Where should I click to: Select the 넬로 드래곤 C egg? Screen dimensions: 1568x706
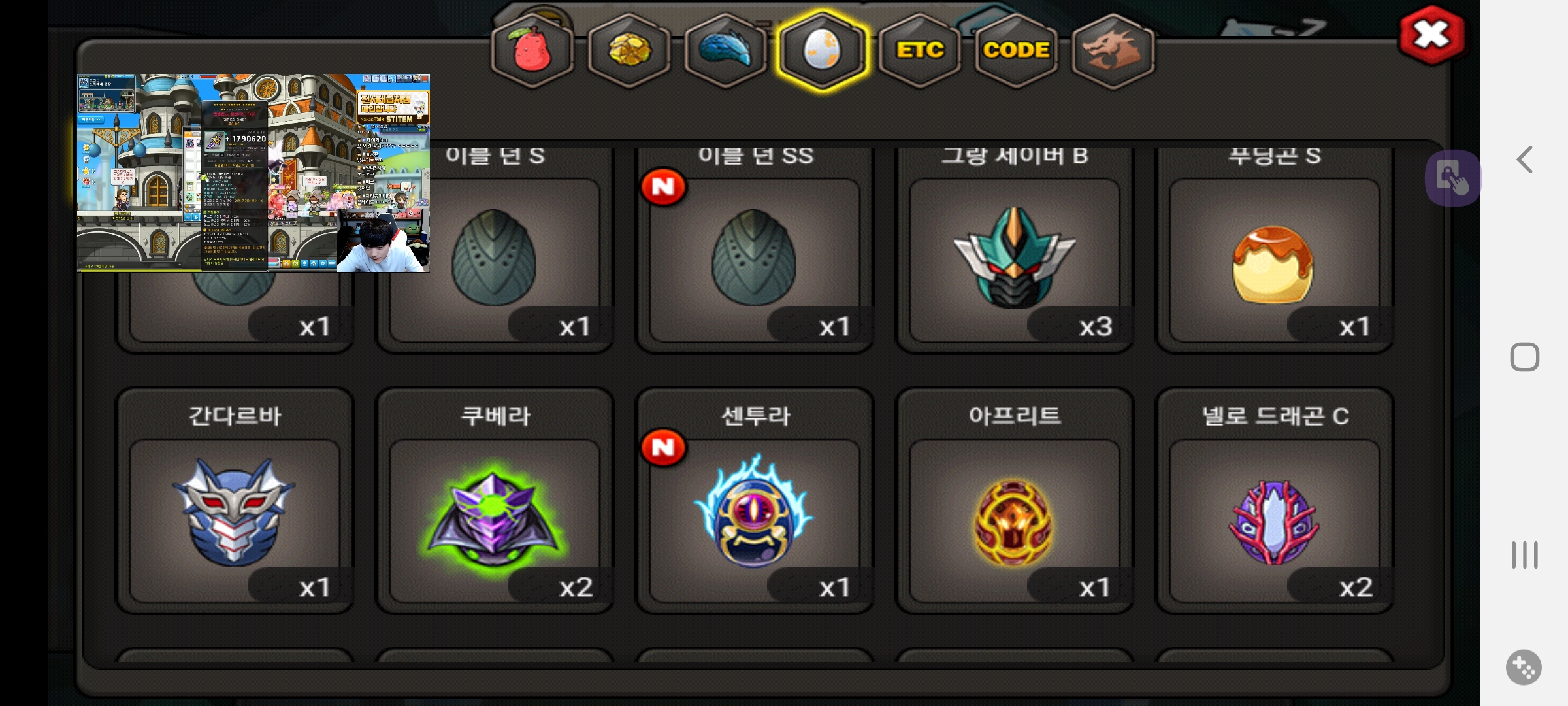pyautogui.click(x=1274, y=501)
